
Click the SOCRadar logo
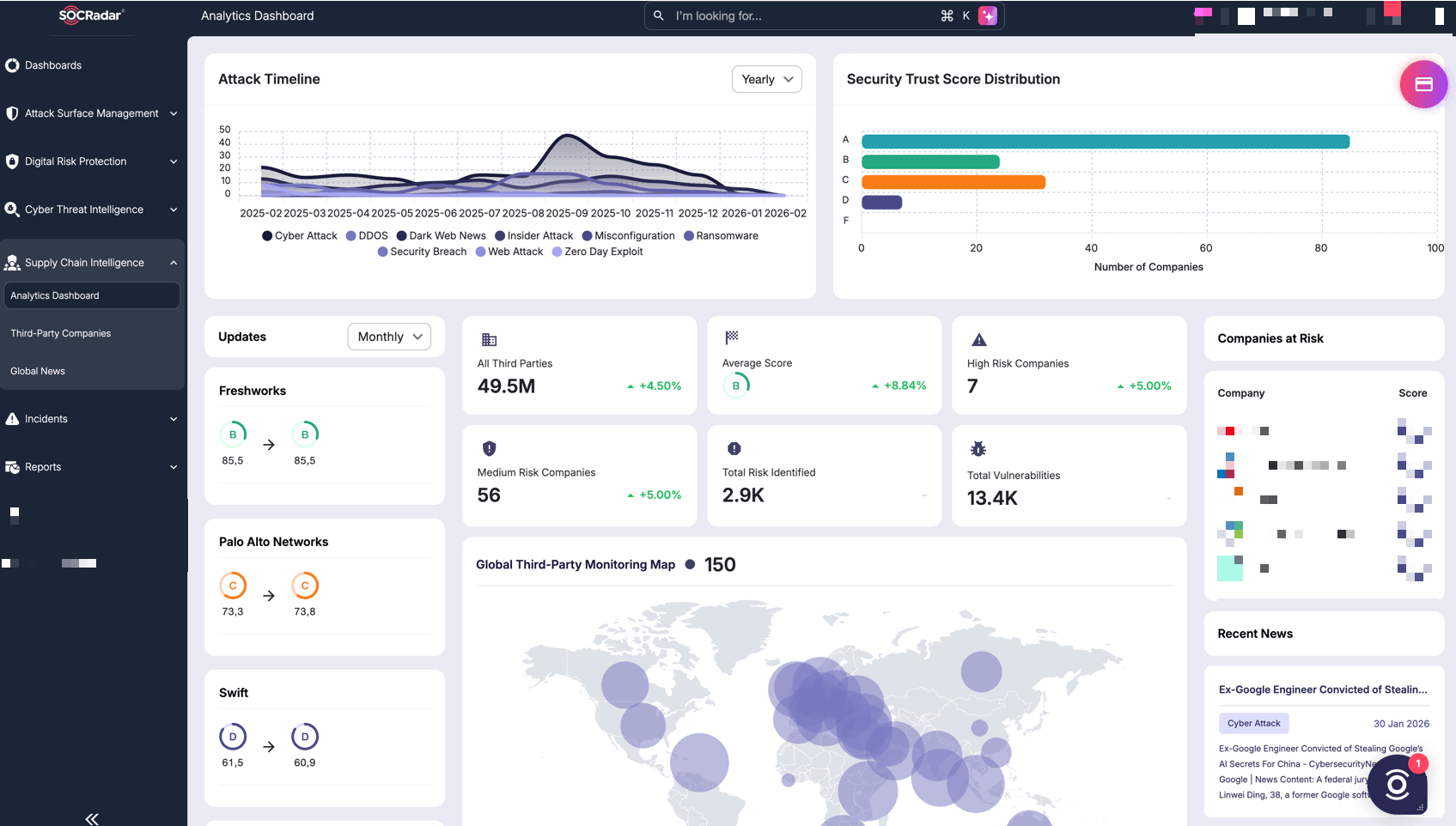(x=91, y=15)
